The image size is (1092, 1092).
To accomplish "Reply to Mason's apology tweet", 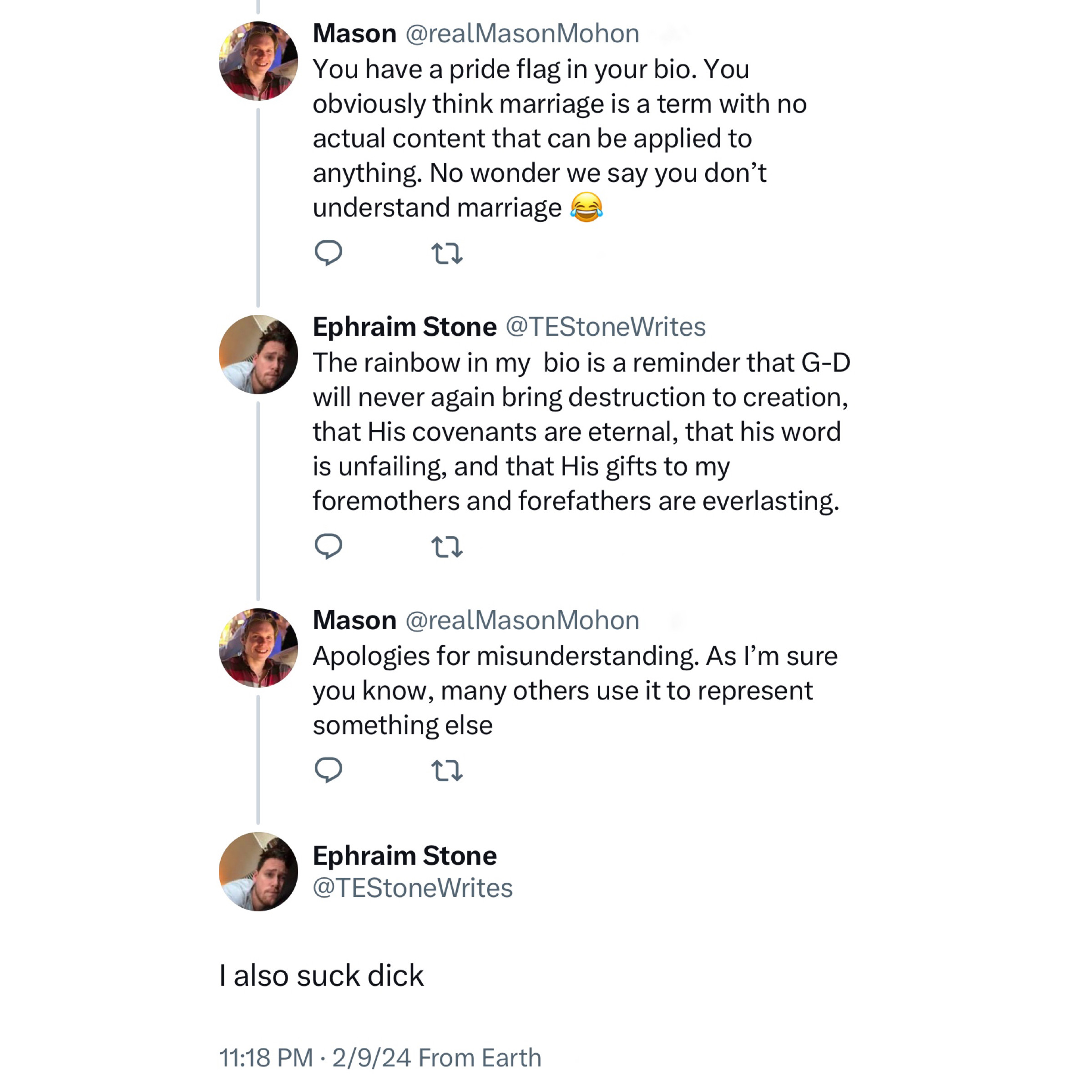I will pos(328,769).
